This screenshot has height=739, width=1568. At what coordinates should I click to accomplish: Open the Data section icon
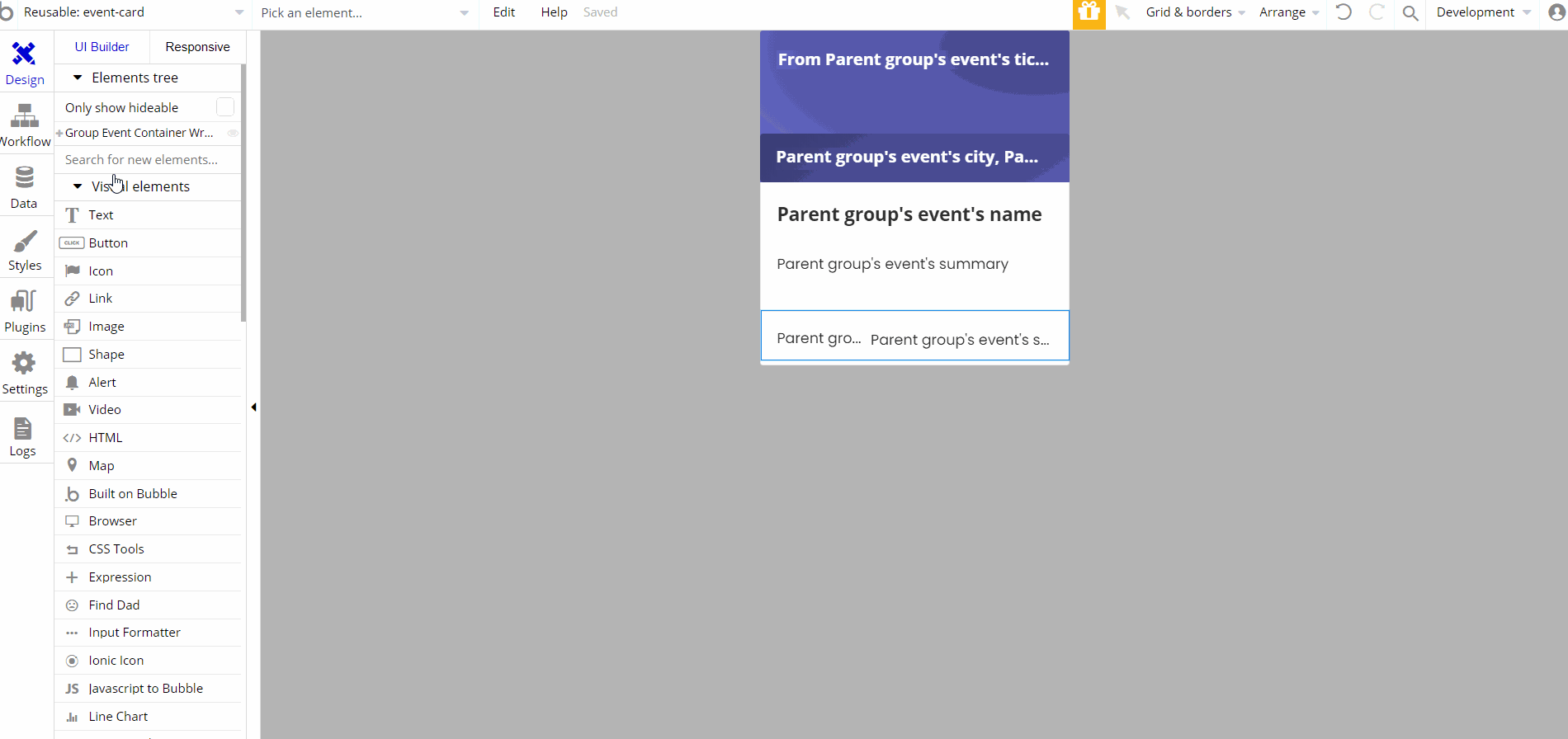point(24,177)
